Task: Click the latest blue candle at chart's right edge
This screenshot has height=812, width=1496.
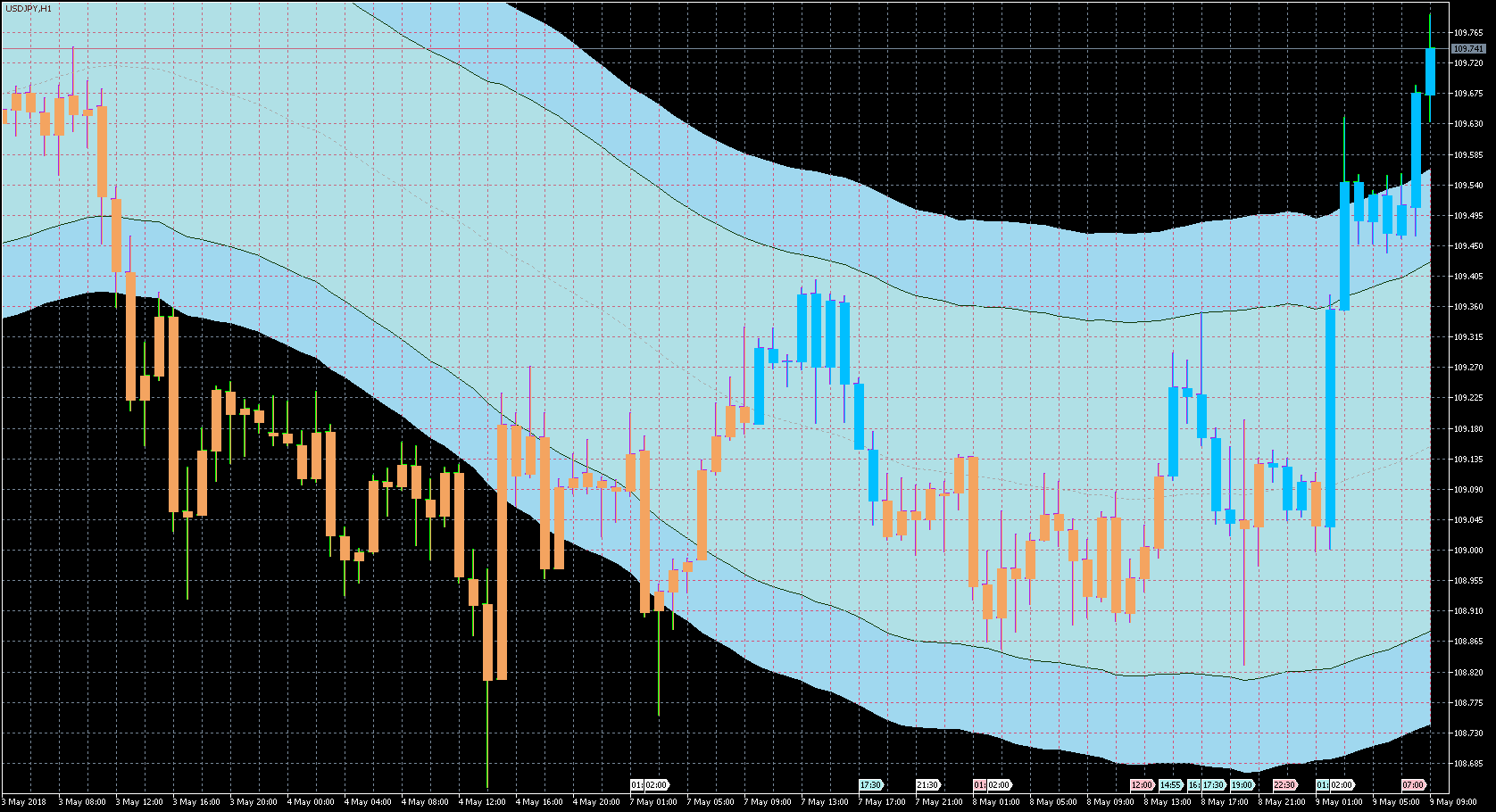Action: click(1430, 71)
